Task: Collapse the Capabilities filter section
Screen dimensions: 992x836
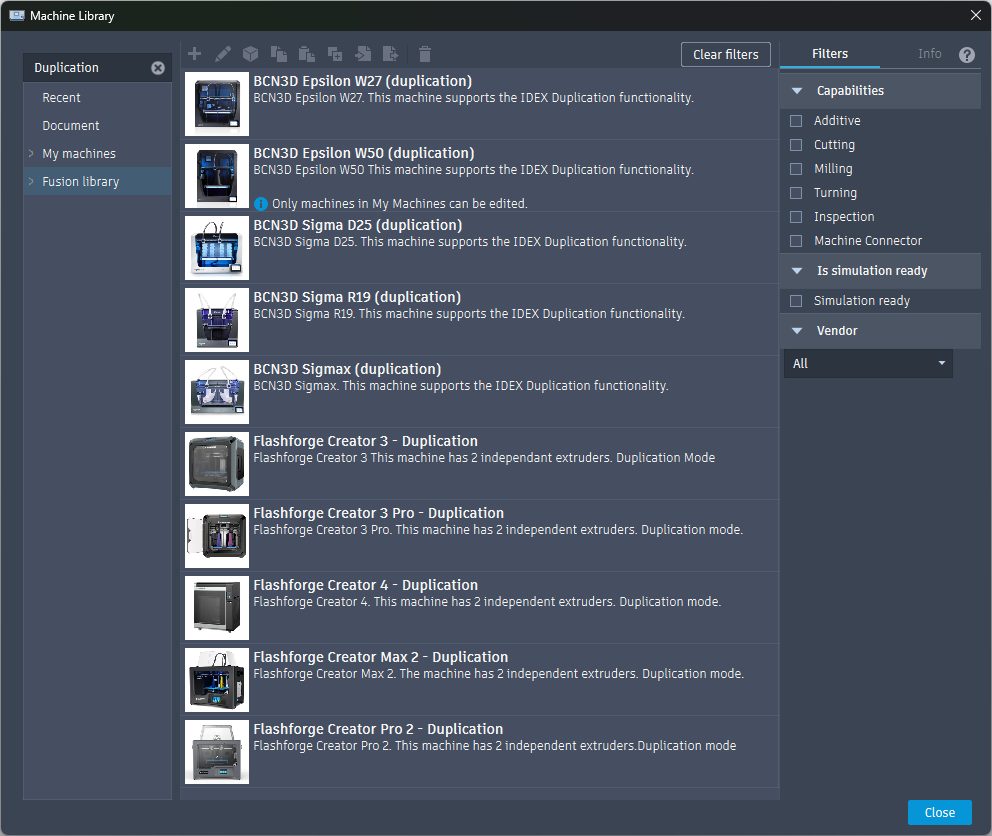Action: pyautogui.click(x=797, y=91)
